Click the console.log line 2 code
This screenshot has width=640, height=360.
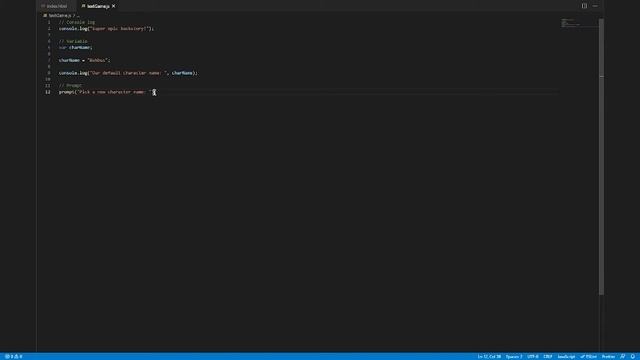pyautogui.click(x=106, y=29)
